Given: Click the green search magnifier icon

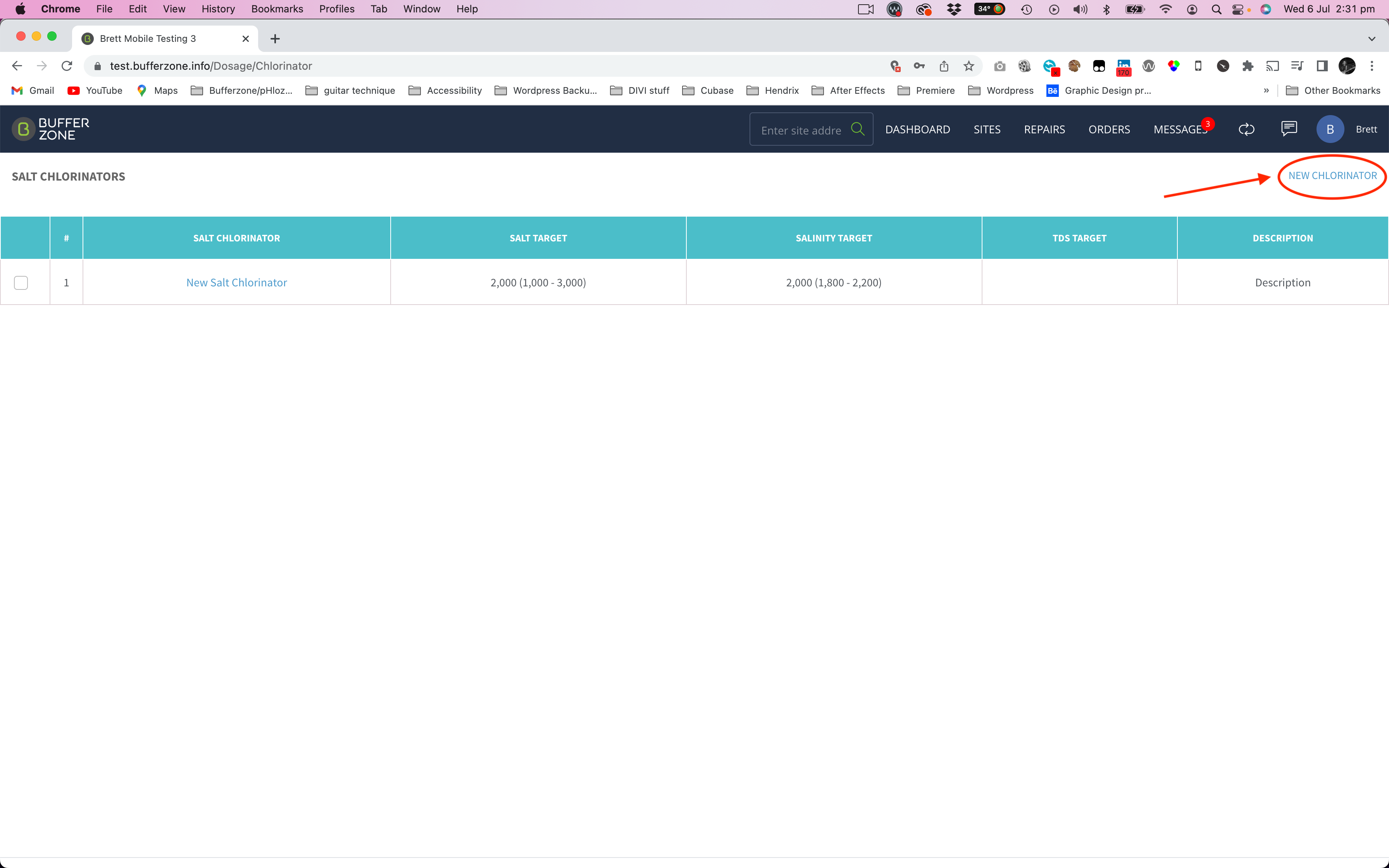Looking at the screenshot, I should click(x=858, y=129).
